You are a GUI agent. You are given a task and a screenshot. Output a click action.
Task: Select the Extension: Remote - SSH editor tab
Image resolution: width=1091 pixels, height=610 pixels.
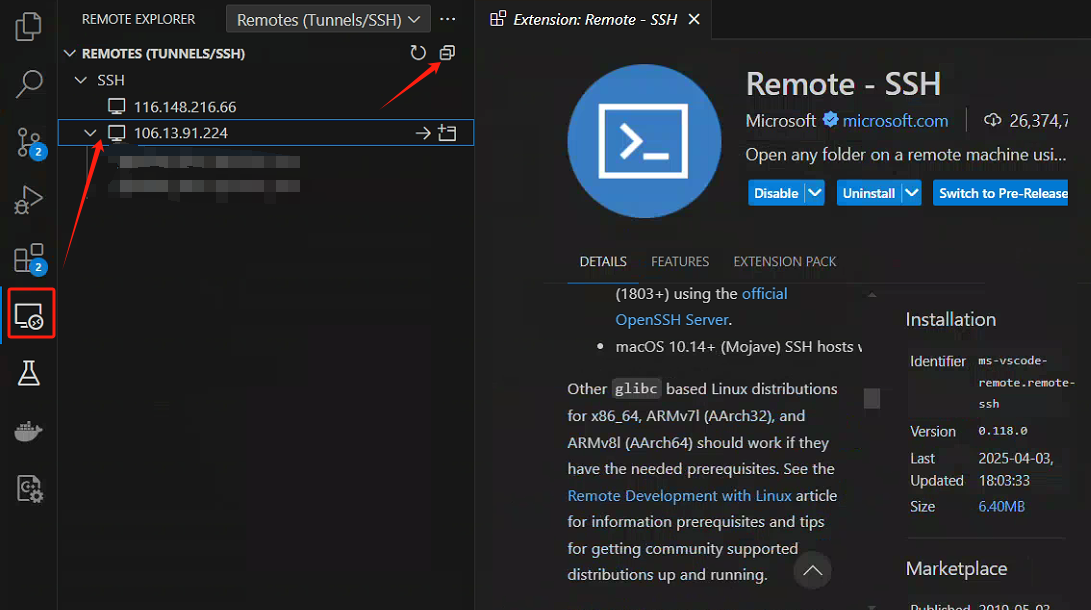595,19
